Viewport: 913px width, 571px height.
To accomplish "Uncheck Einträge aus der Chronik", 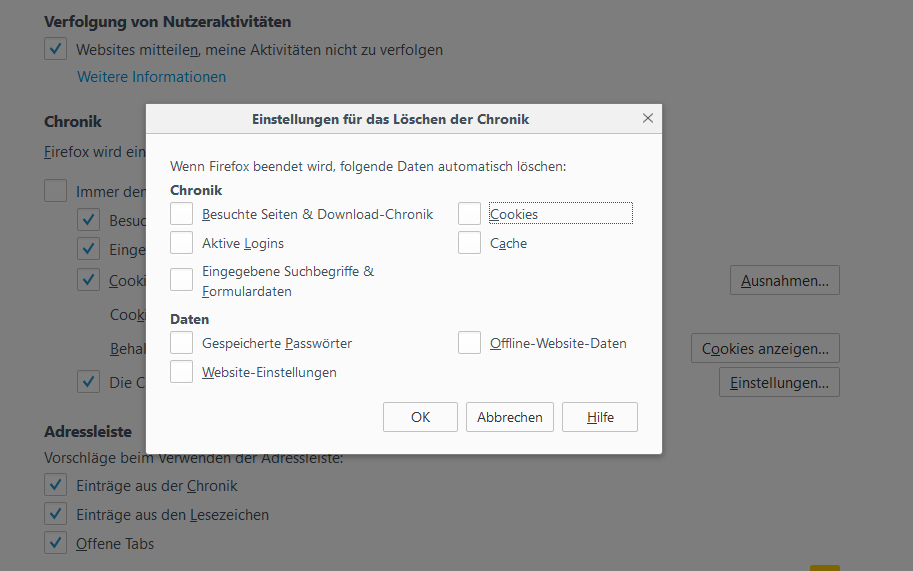I will tap(56, 486).
